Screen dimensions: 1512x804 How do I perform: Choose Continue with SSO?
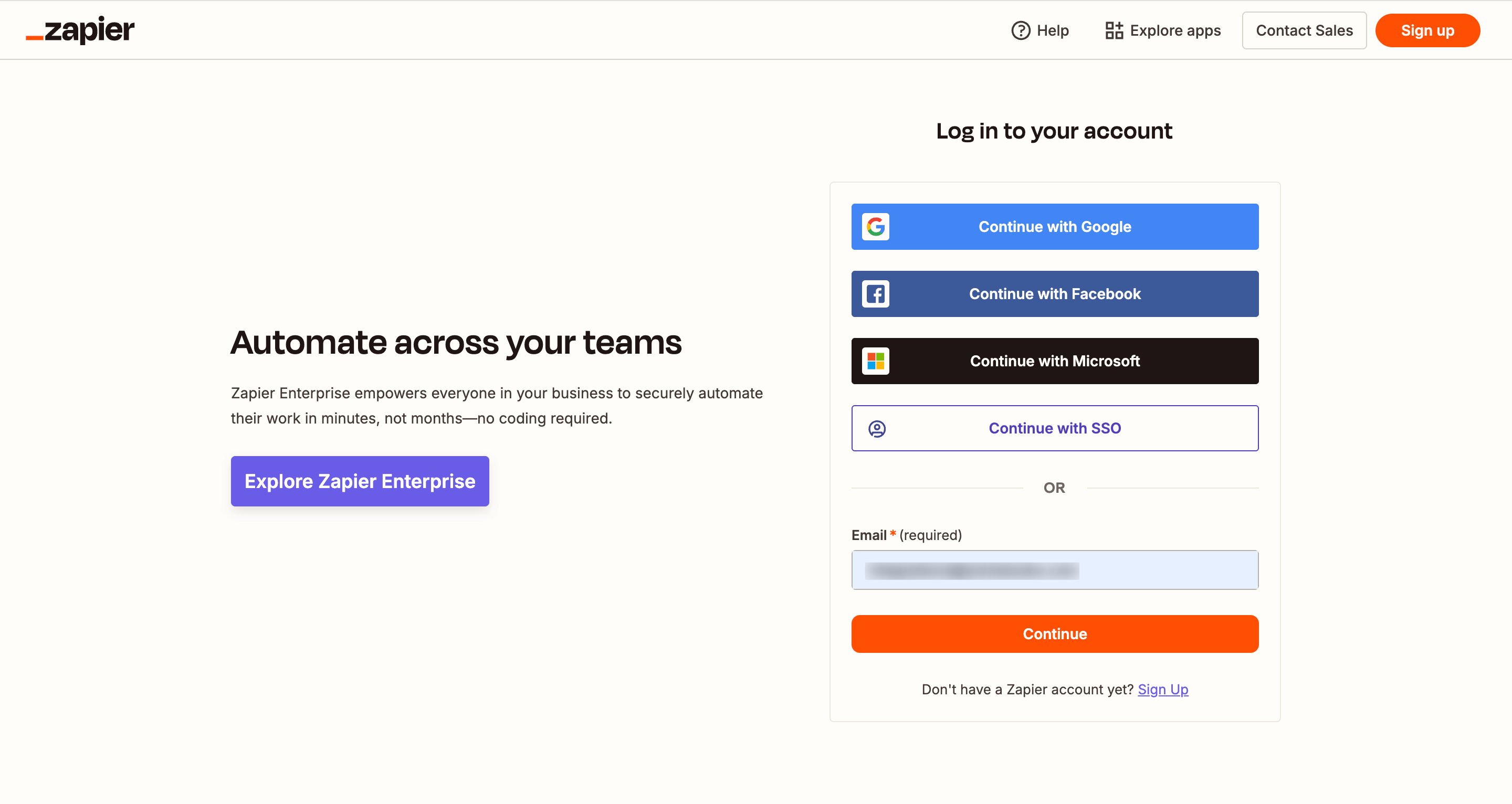tap(1055, 428)
